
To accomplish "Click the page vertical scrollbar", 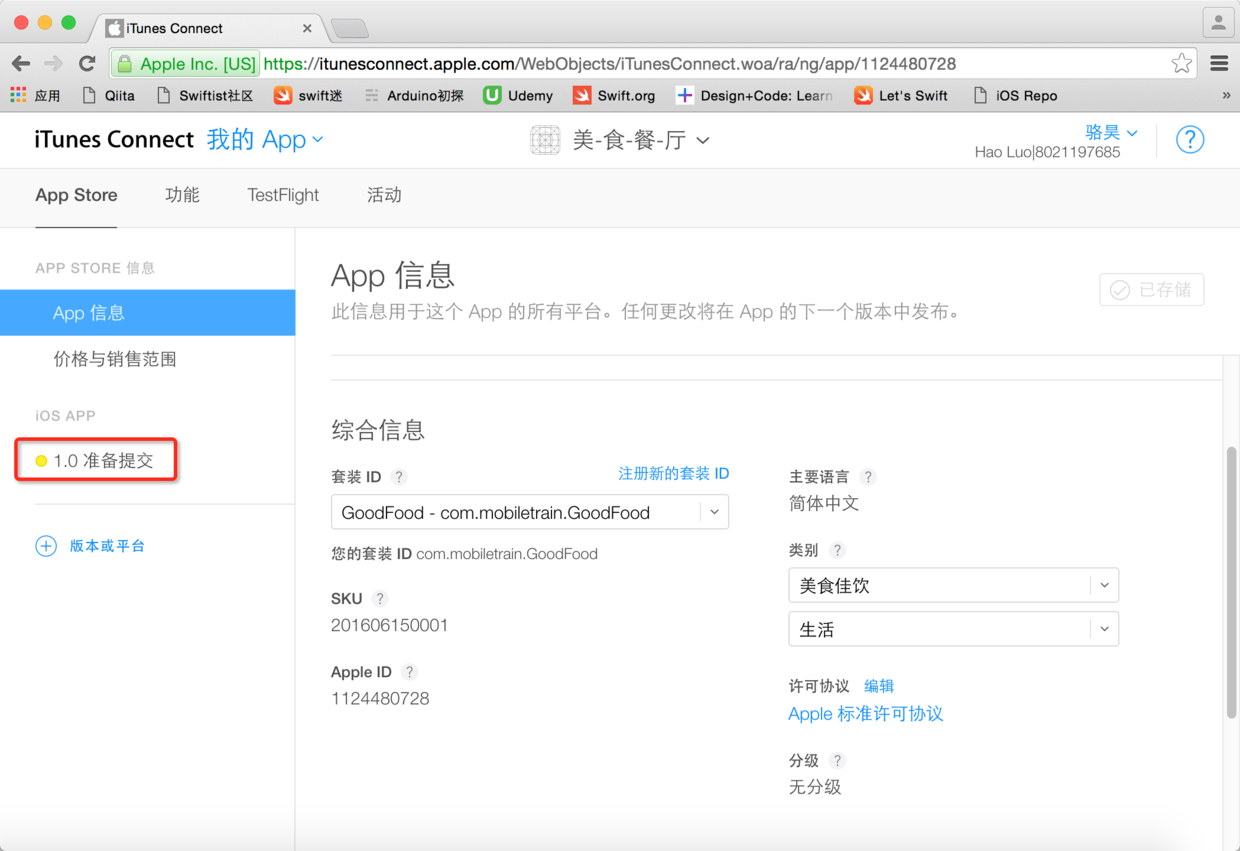I will click(x=1232, y=582).
